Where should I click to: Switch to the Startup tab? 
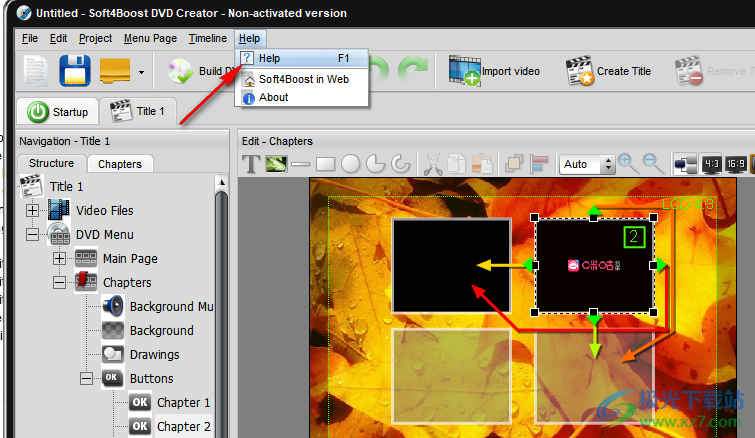58,112
